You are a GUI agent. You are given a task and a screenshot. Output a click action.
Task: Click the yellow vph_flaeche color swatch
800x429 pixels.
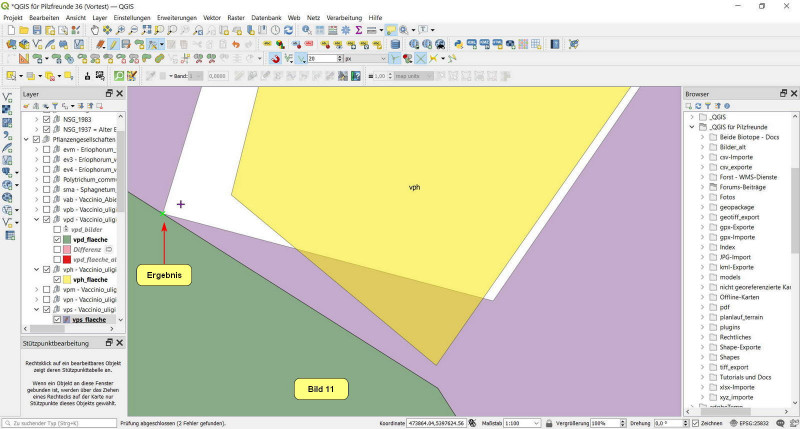point(67,279)
